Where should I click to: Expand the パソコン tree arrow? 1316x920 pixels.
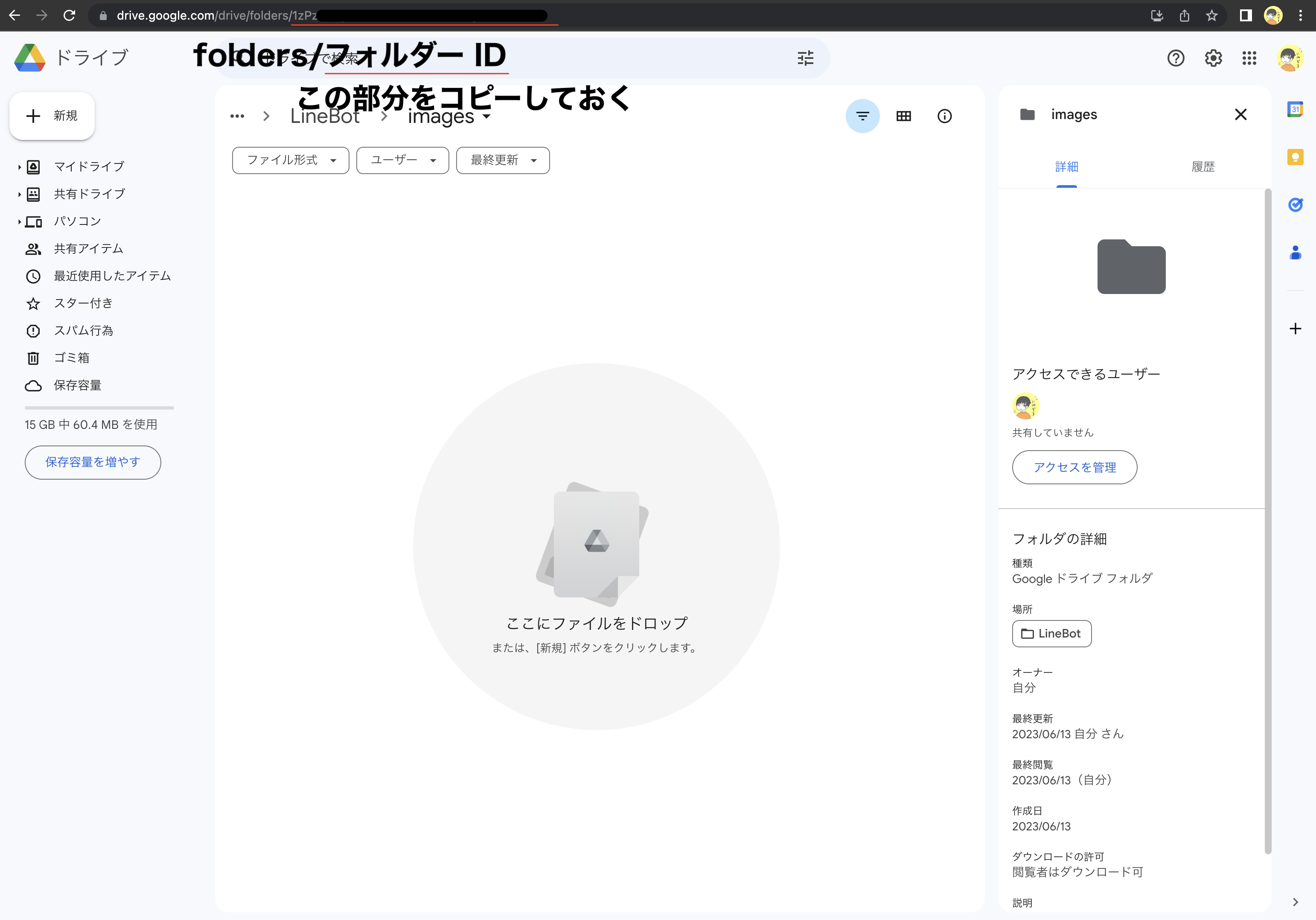[19, 222]
